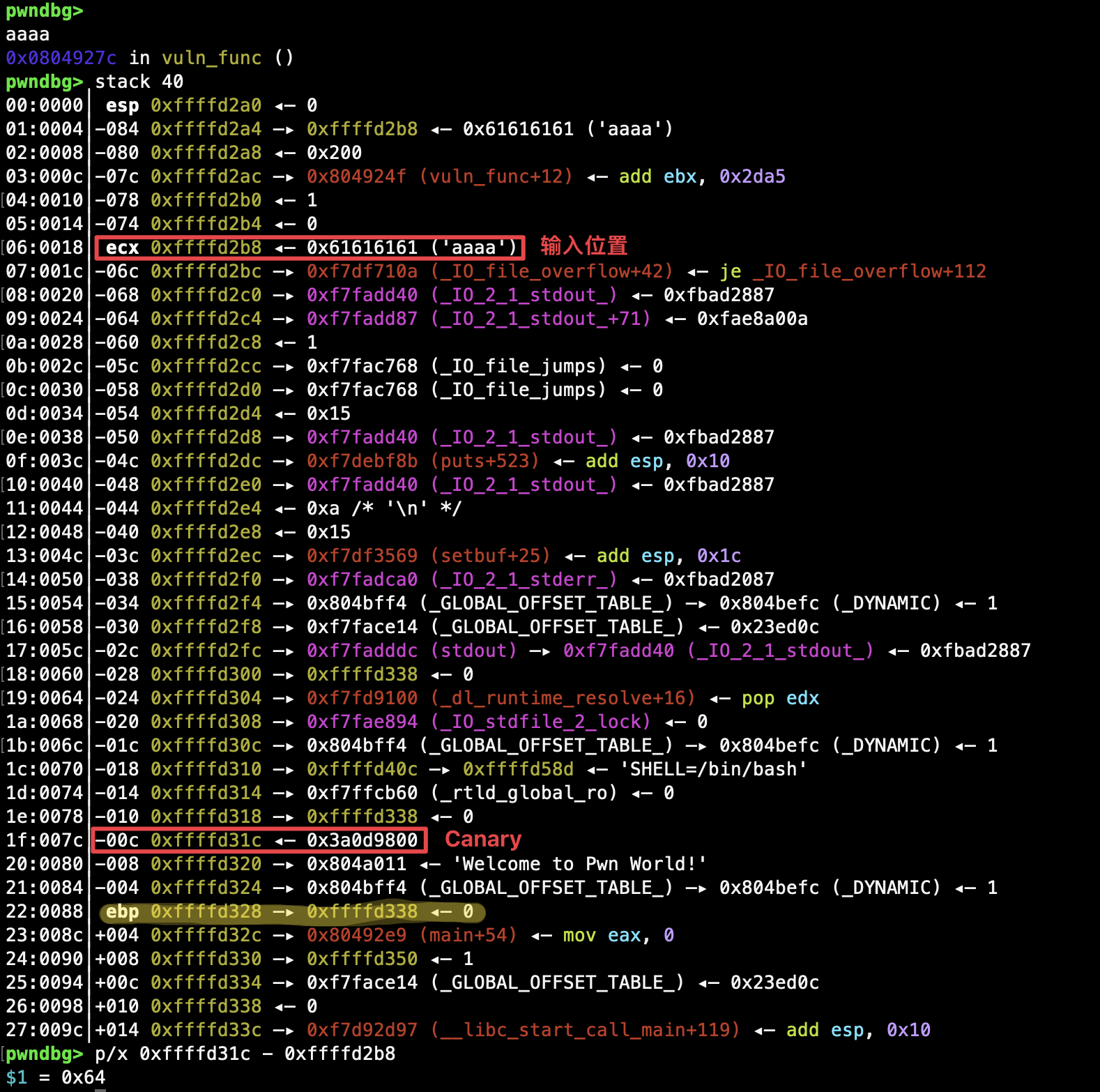Click the 'stack 40' command text

point(139,82)
